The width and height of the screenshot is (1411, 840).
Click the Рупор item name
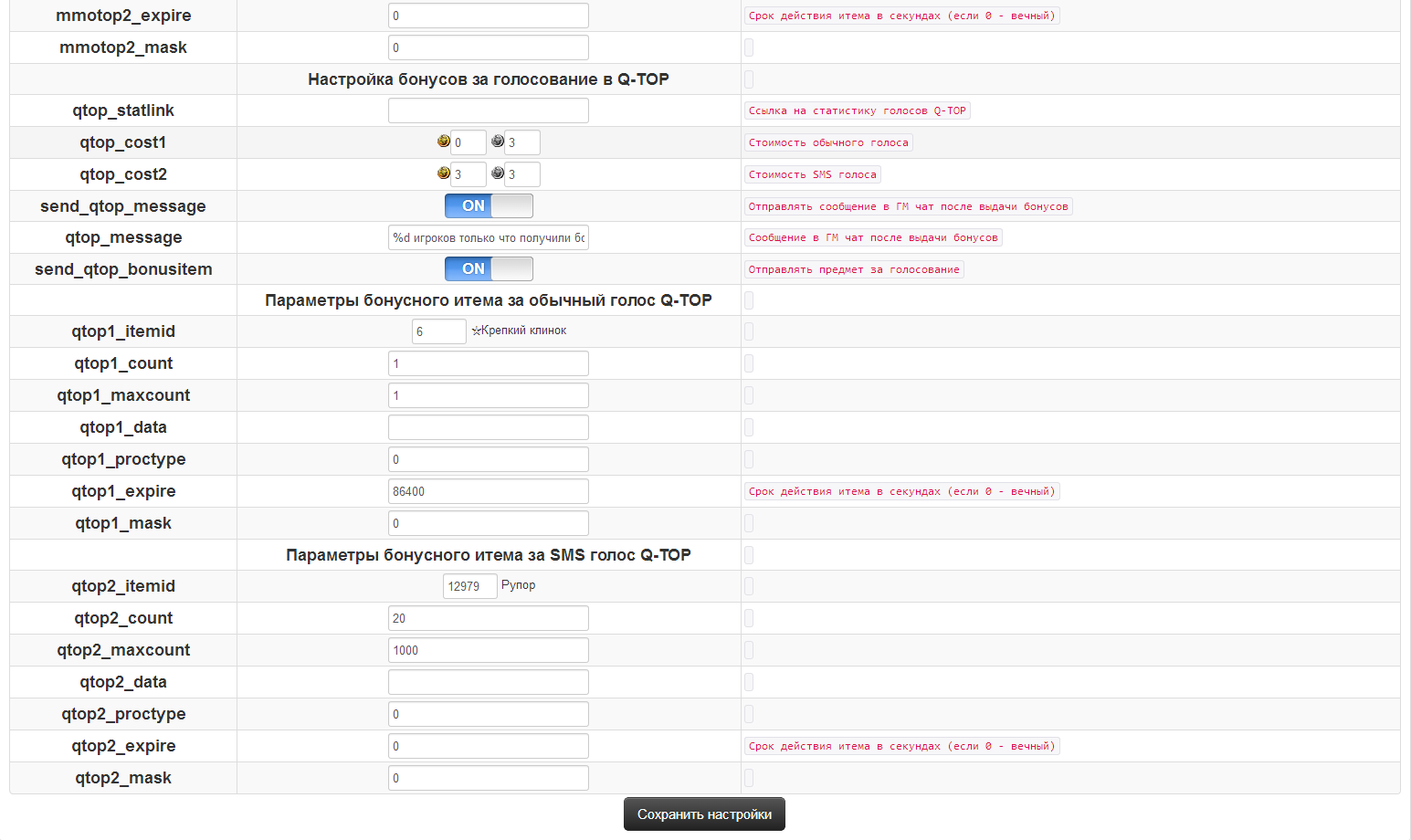click(x=519, y=585)
